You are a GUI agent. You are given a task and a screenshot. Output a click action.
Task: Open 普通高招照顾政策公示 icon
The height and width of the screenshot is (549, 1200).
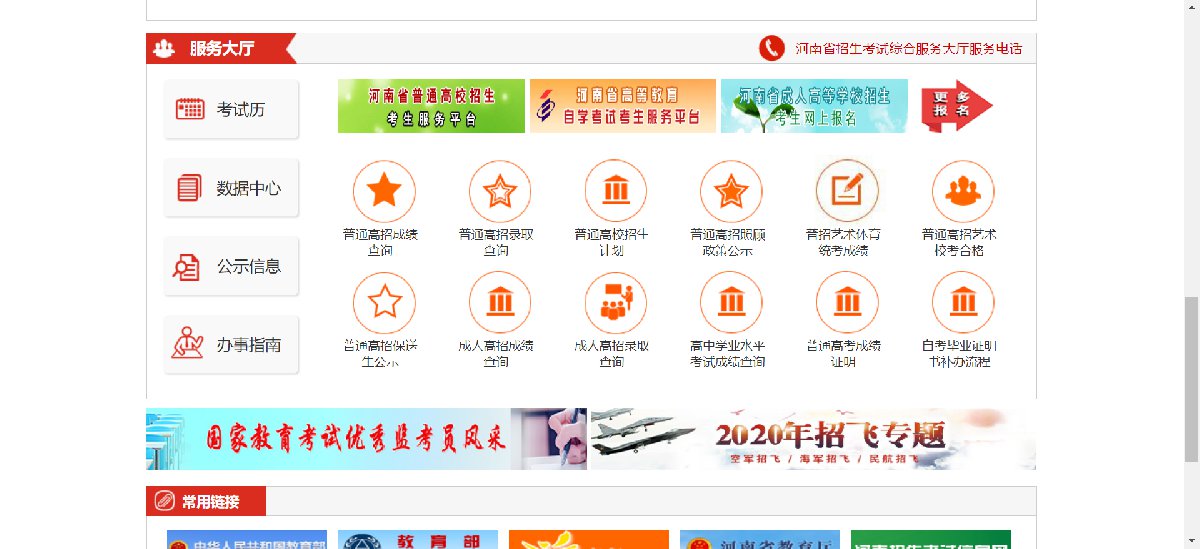click(x=731, y=190)
